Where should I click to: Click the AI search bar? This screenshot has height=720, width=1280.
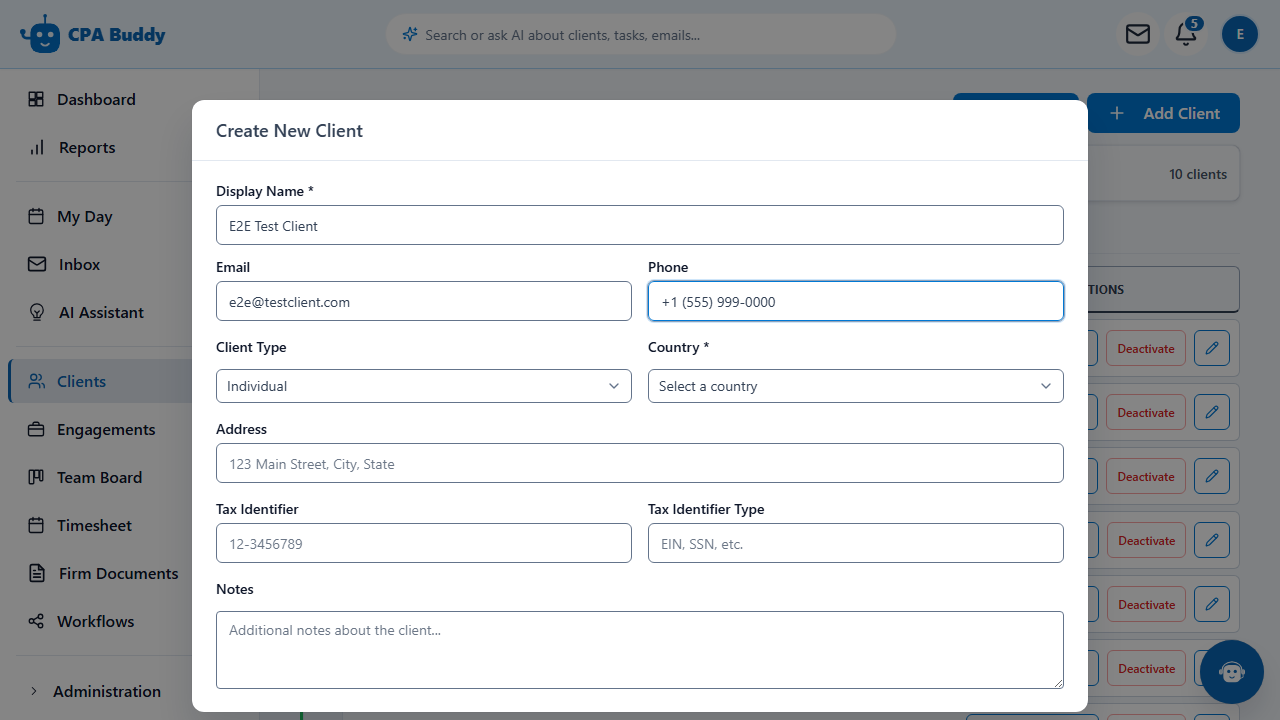pyautogui.click(x=641, y=34)
